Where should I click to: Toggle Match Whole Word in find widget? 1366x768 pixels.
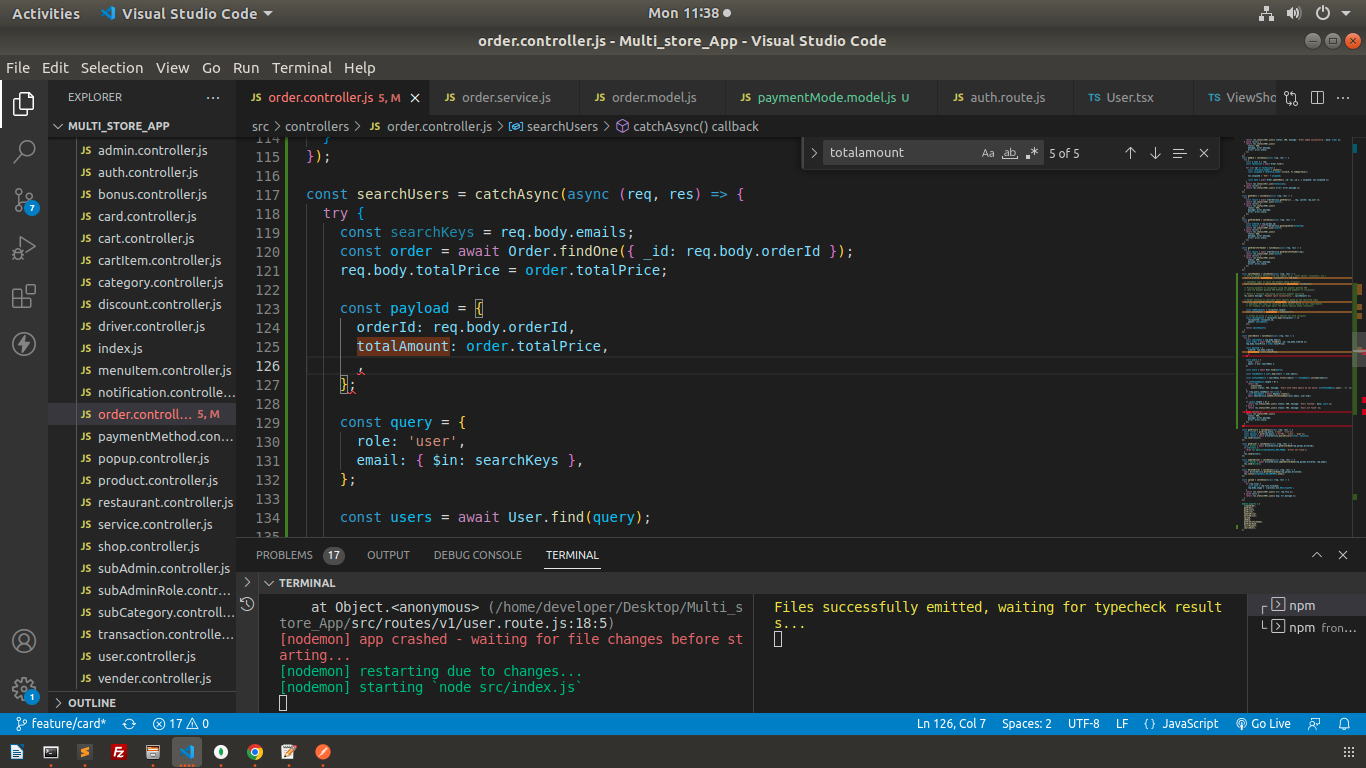[1010, 153]
